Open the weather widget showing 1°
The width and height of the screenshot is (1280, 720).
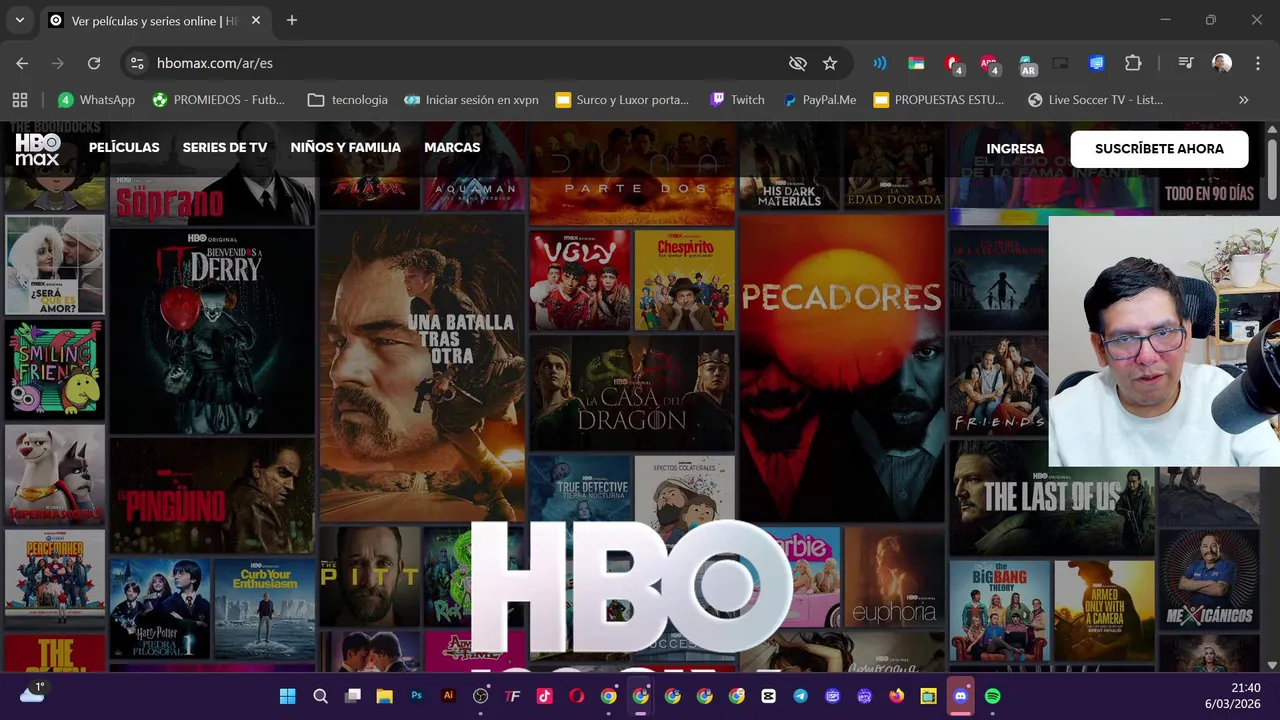pyautogui.click(x=33, y=693)
